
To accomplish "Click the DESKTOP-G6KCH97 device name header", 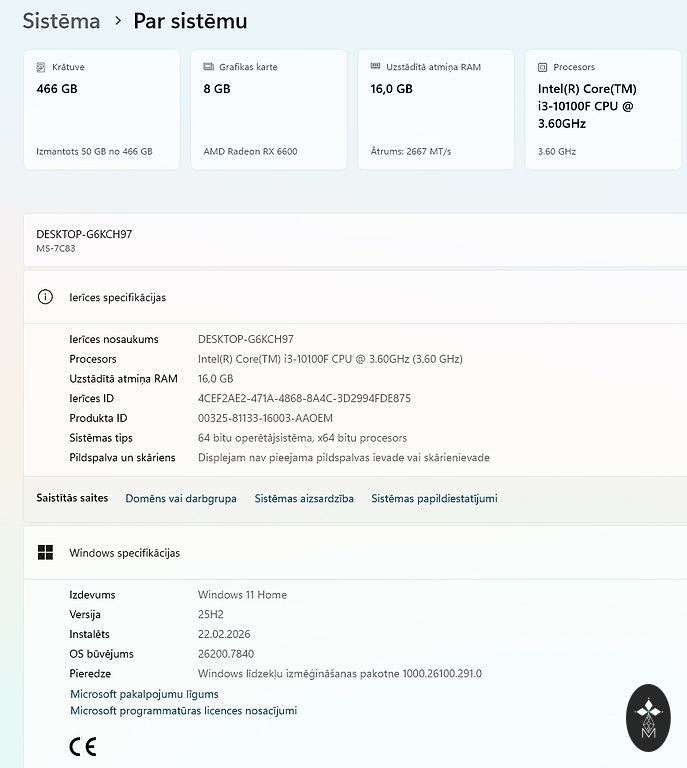I will (84, 234).
